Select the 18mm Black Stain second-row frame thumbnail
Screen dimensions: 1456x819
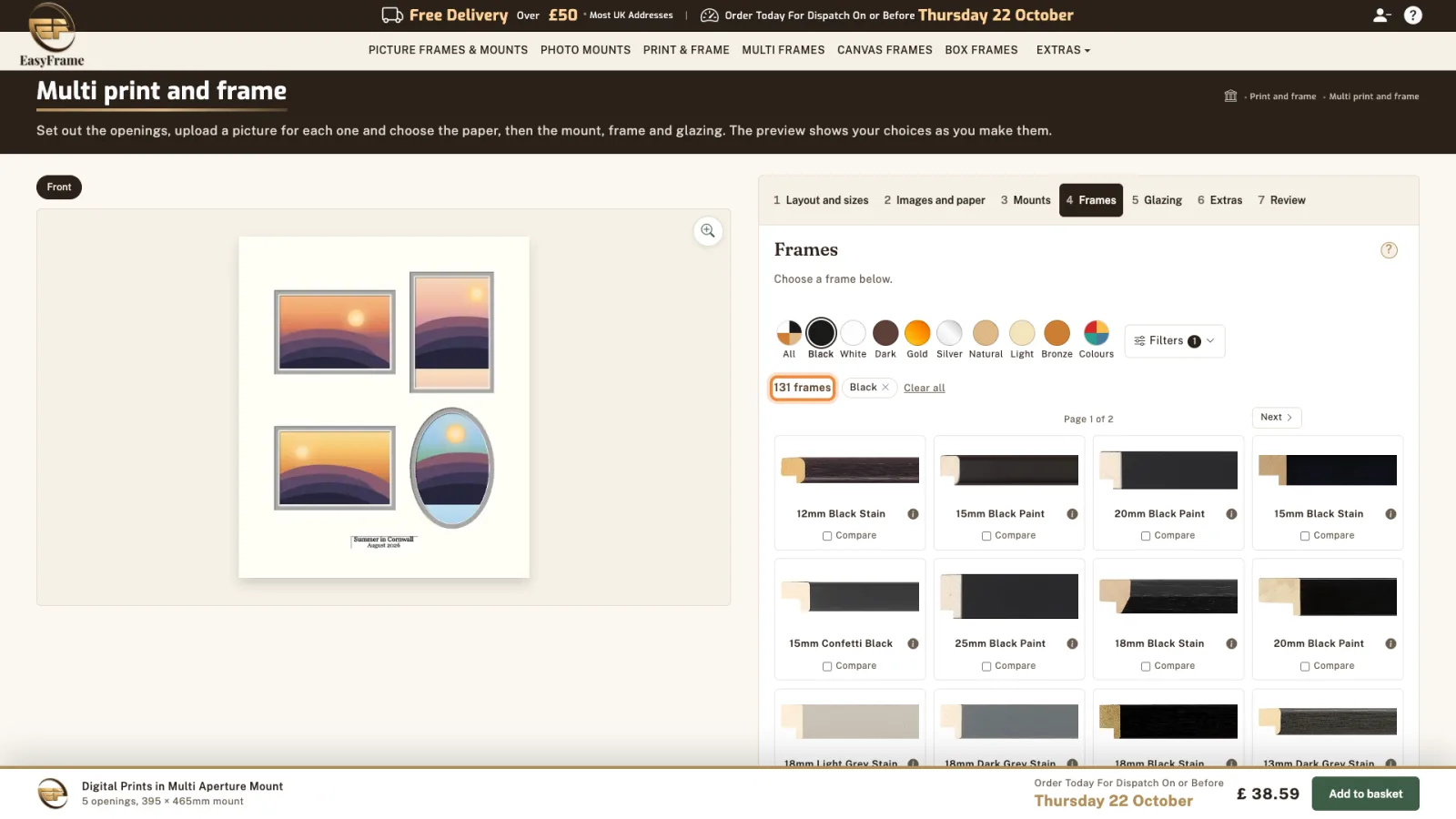click(1168, 597)
